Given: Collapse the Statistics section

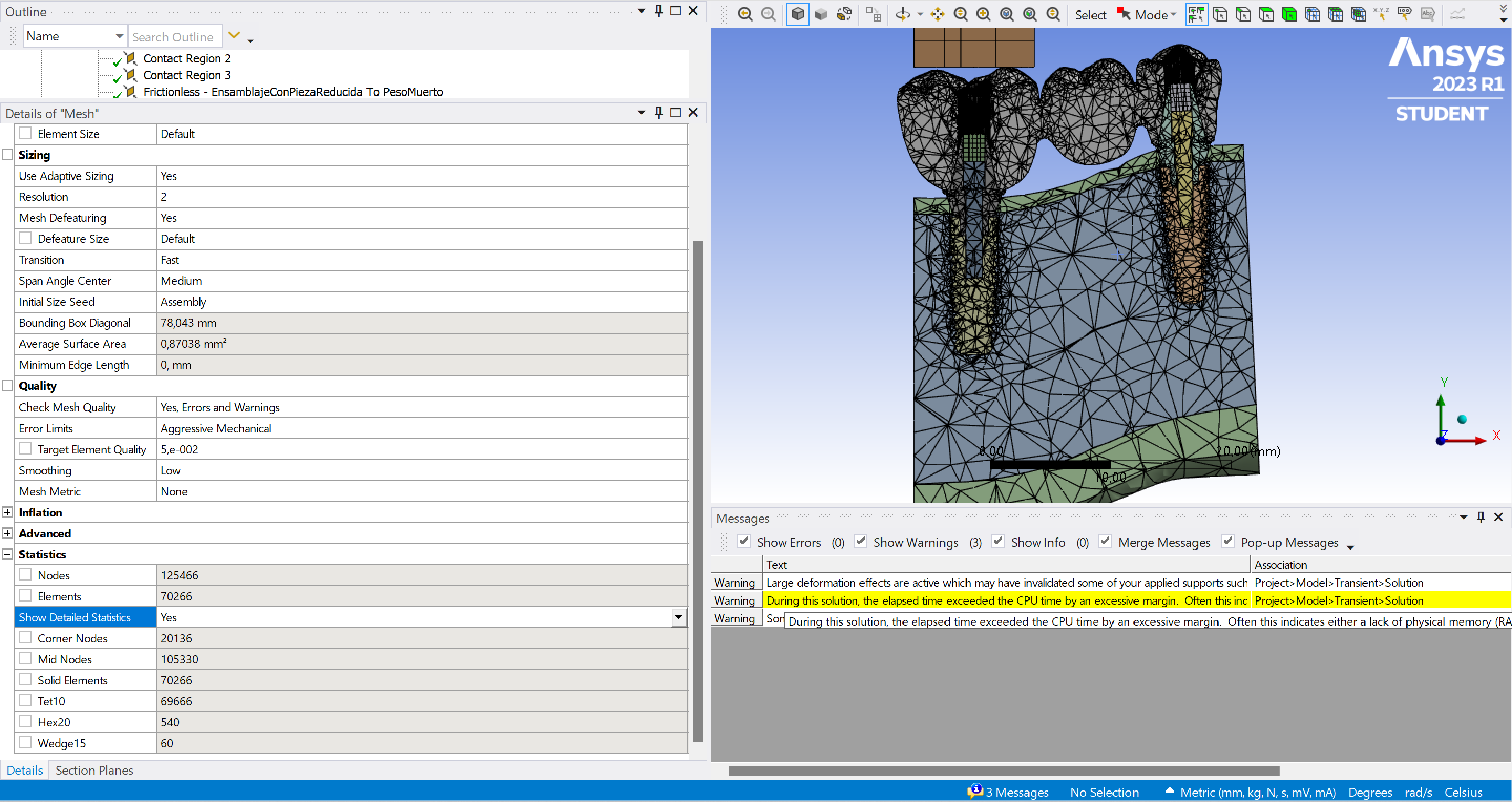Looking at the screenshot, I should (7, 554).
